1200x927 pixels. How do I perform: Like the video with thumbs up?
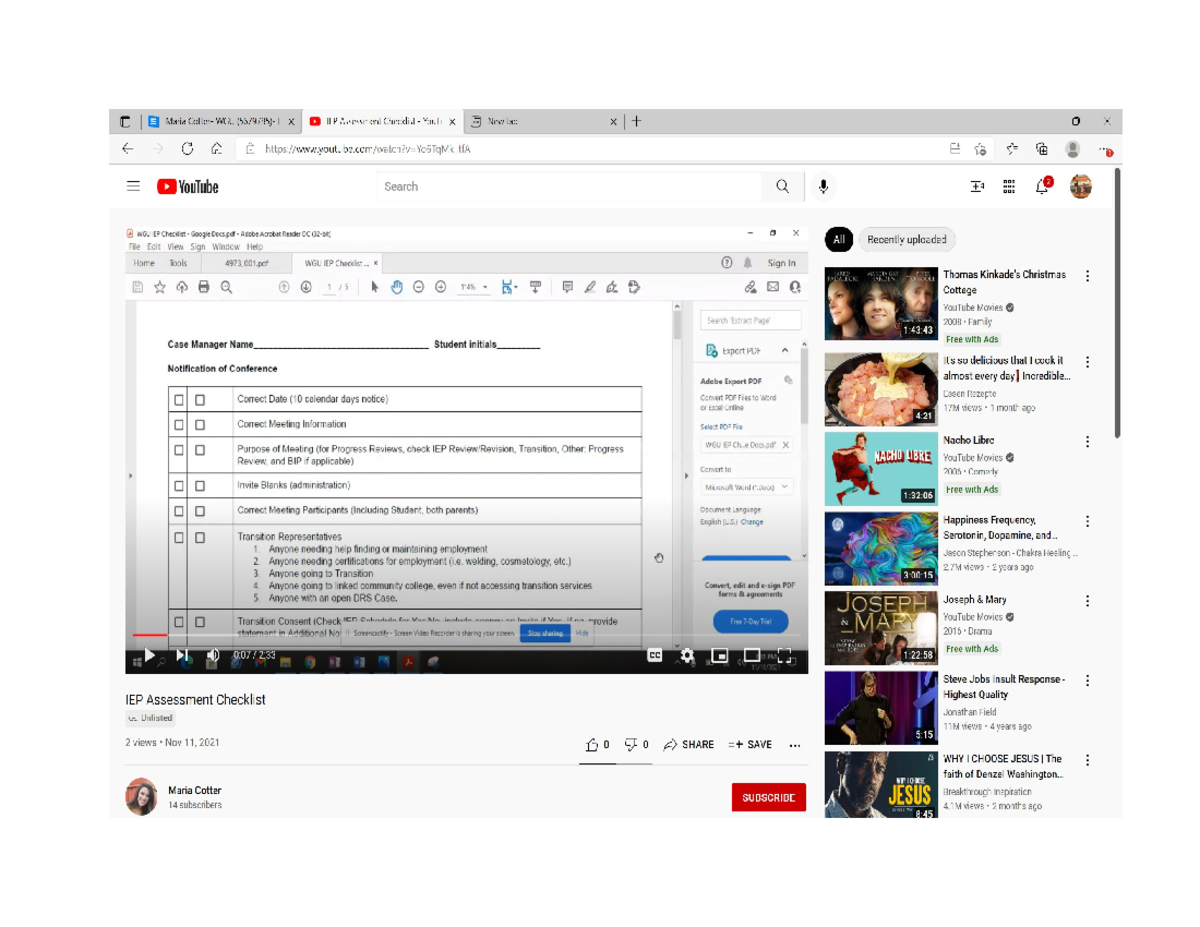point(593,745)
